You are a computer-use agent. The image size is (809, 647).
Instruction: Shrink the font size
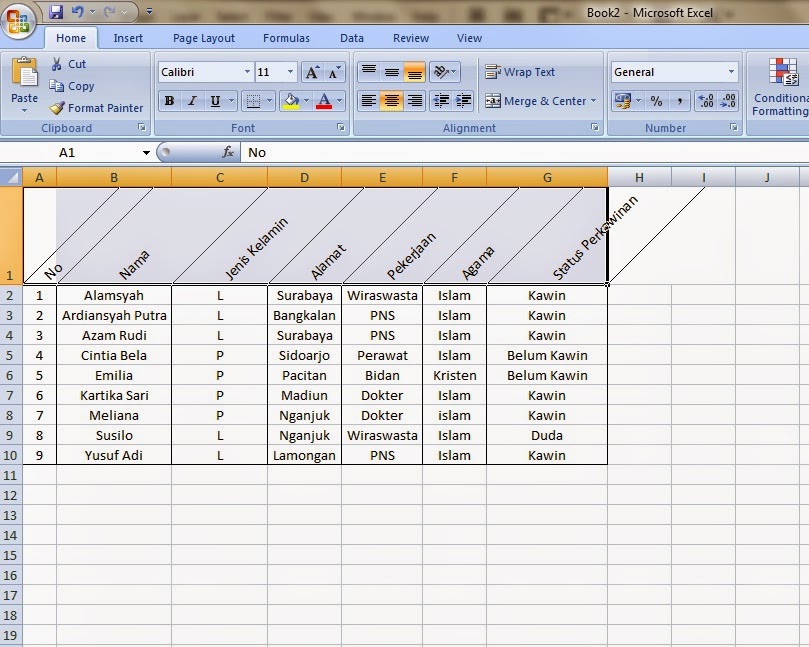tap(334, 72)
